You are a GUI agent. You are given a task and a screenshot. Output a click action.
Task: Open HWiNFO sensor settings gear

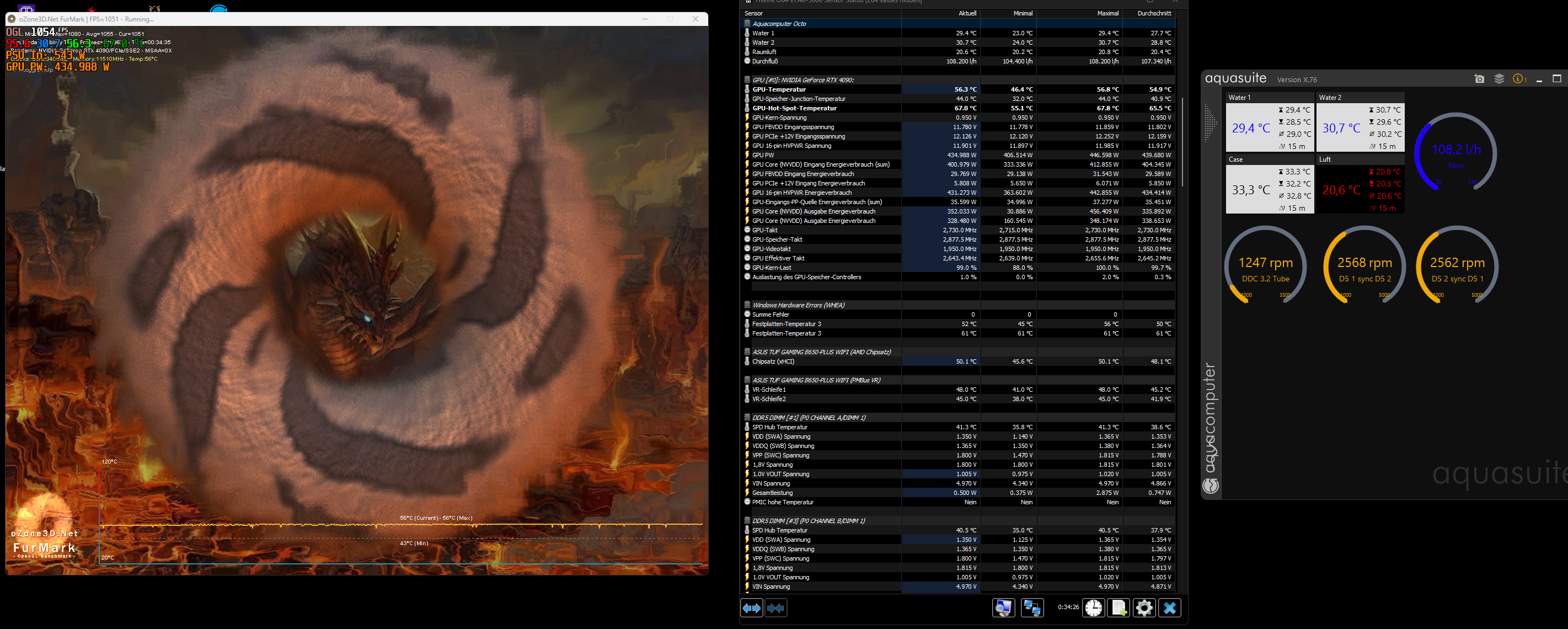(1144, 607)
